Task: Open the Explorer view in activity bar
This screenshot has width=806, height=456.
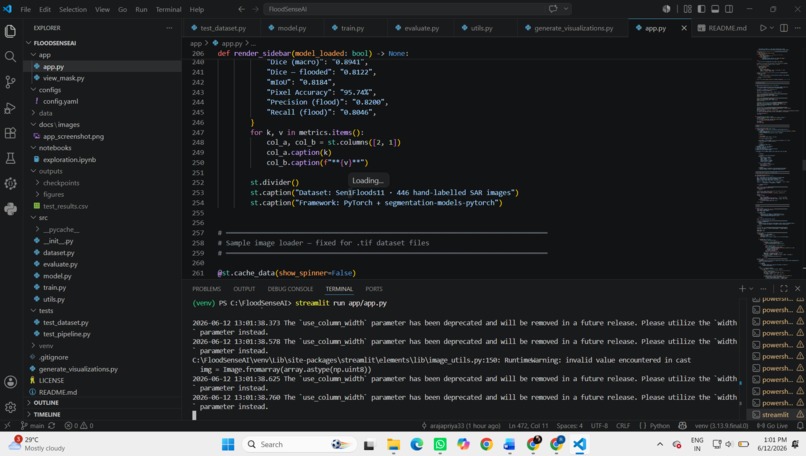Action: click(10, 31)
